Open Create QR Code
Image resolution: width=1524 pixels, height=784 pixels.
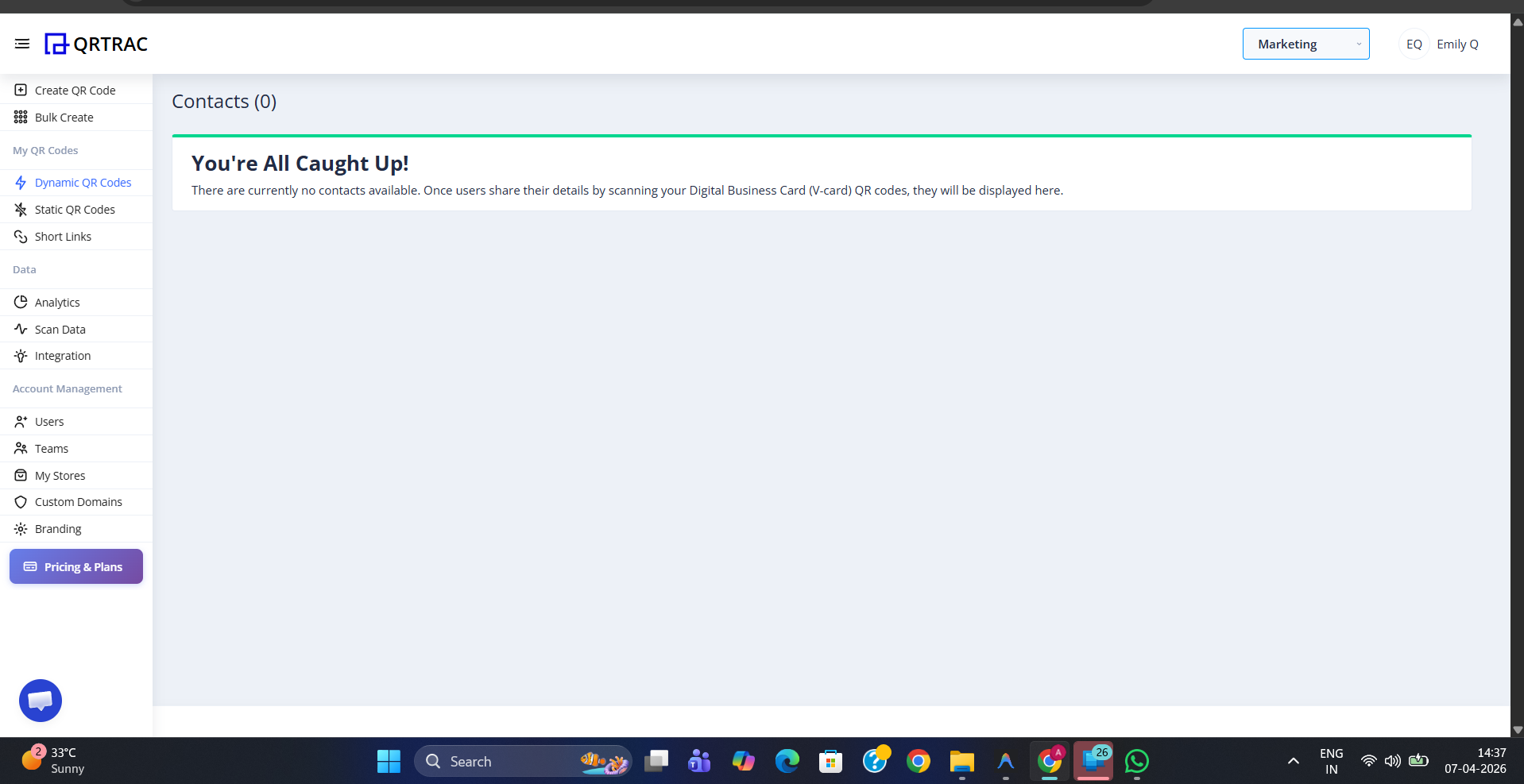click(74, 90)
